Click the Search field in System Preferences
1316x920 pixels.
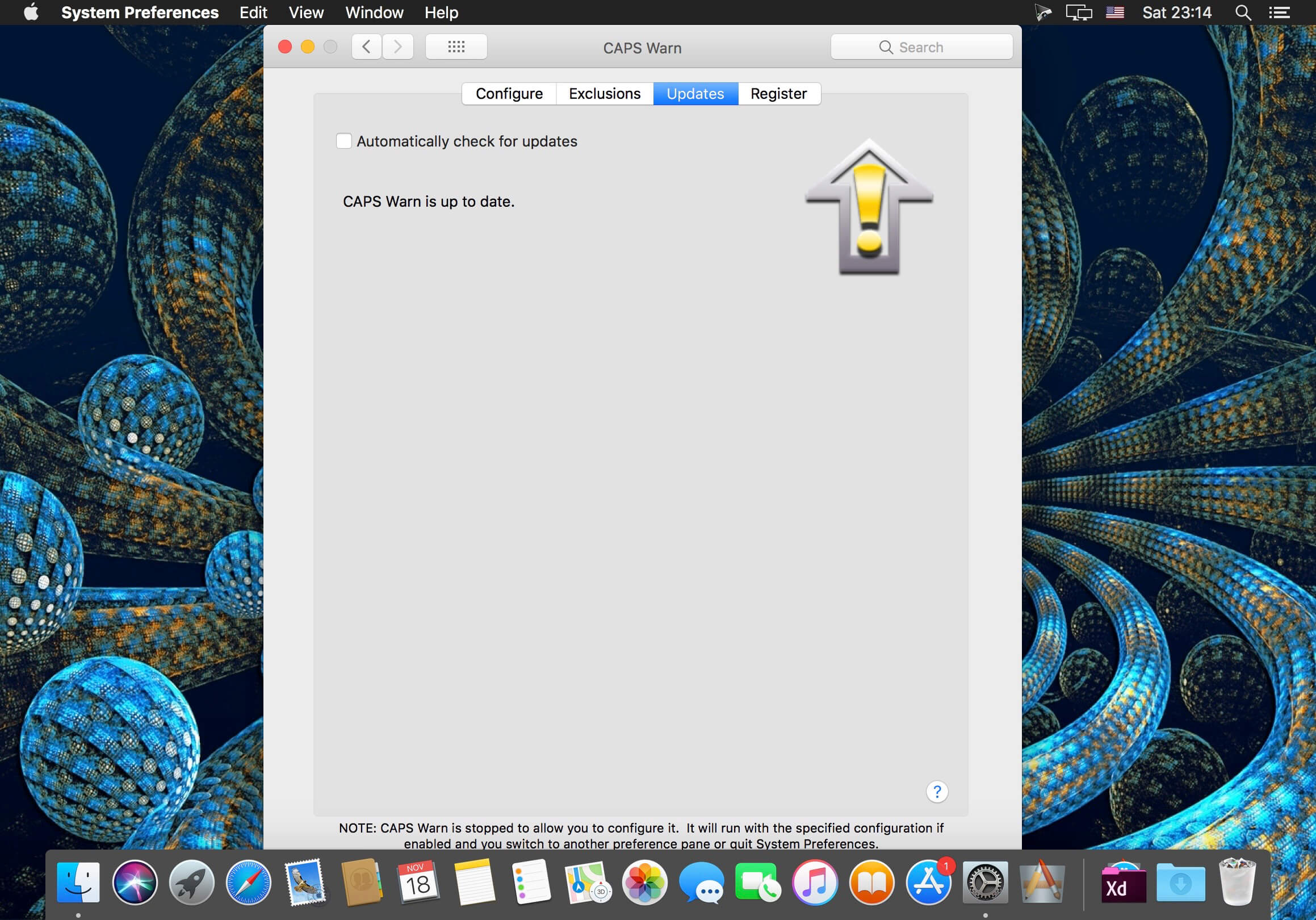[921, 47]
